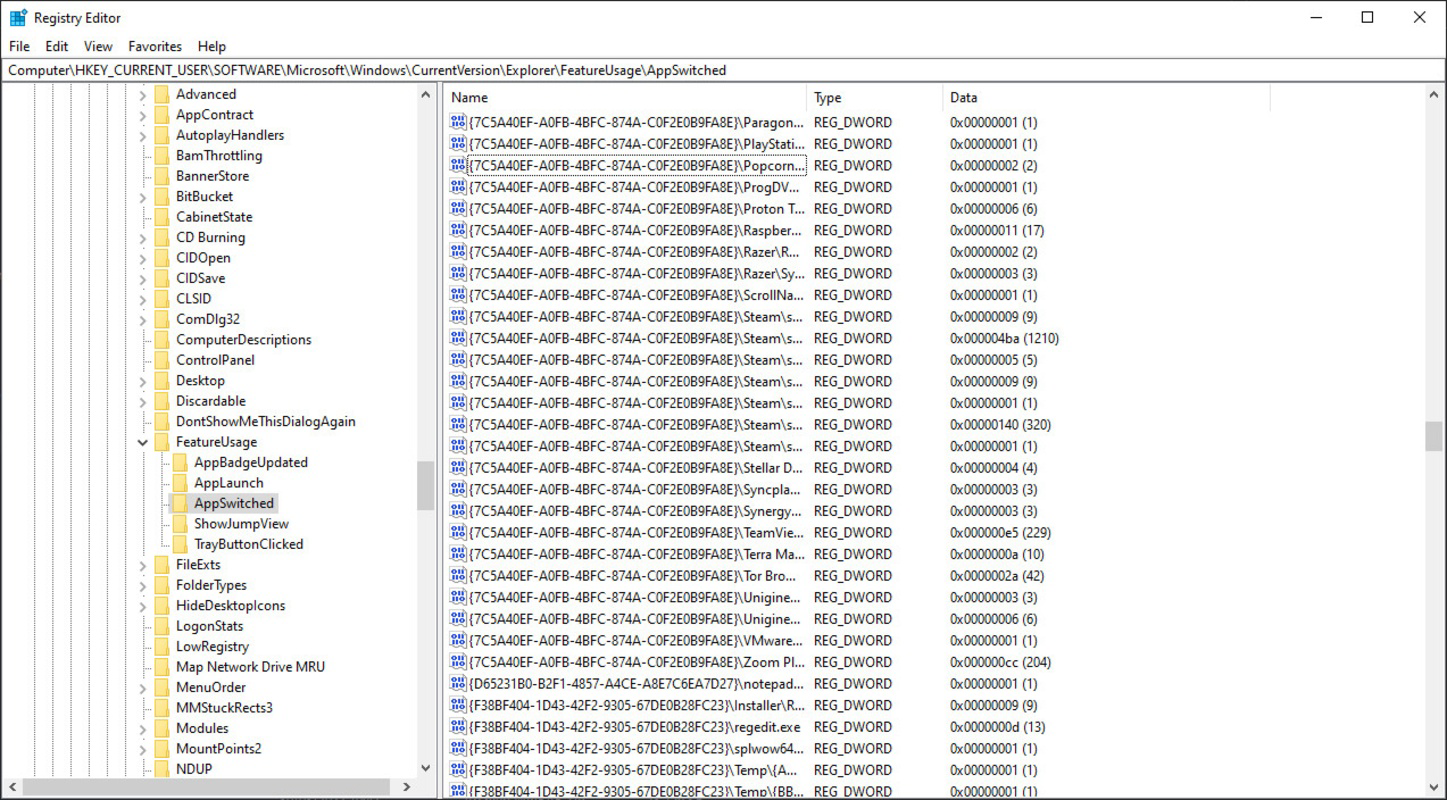The image size is (1447, 800).
Task: Open the View menu
Action: pyautogui.click(x=98, y=46)
